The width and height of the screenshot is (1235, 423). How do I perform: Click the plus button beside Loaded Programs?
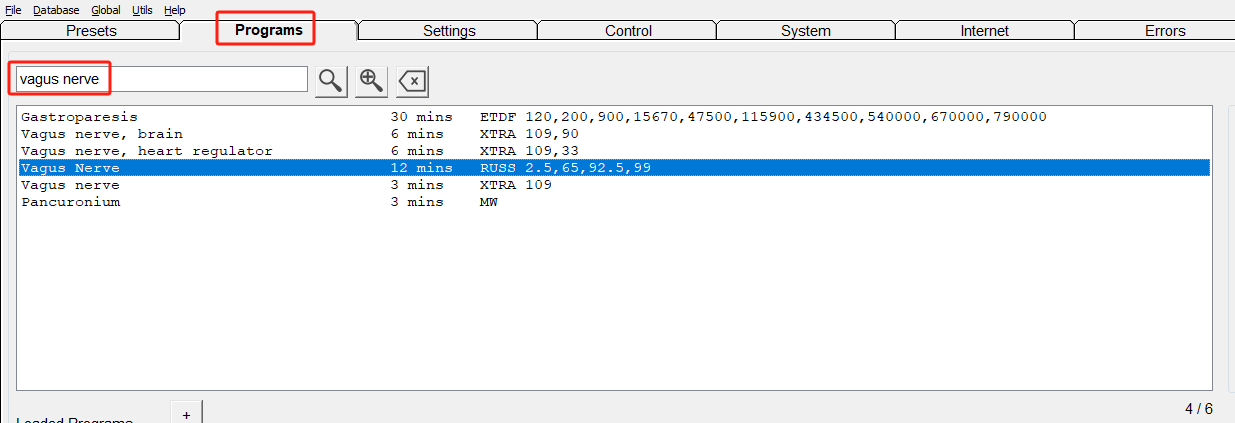tap(186, 413)
